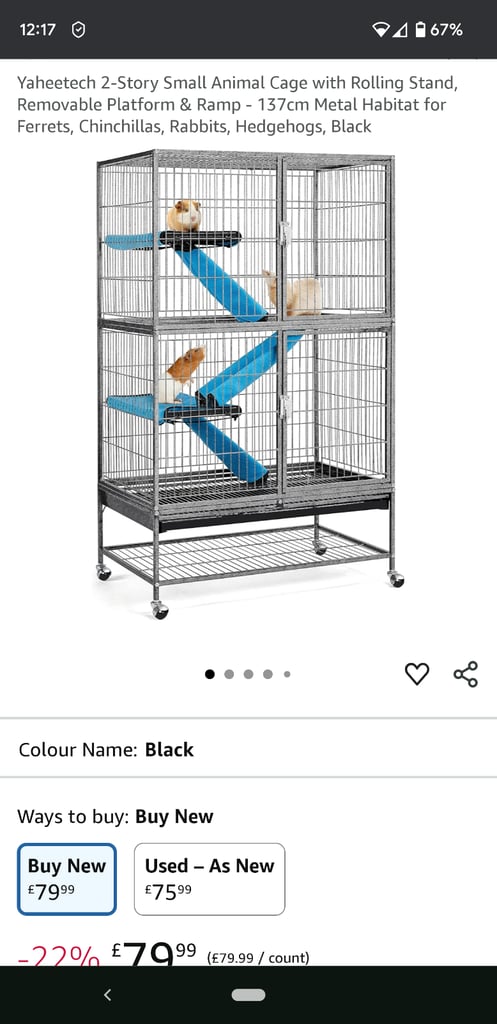Go to last small image dot

[x=287, y=674]
